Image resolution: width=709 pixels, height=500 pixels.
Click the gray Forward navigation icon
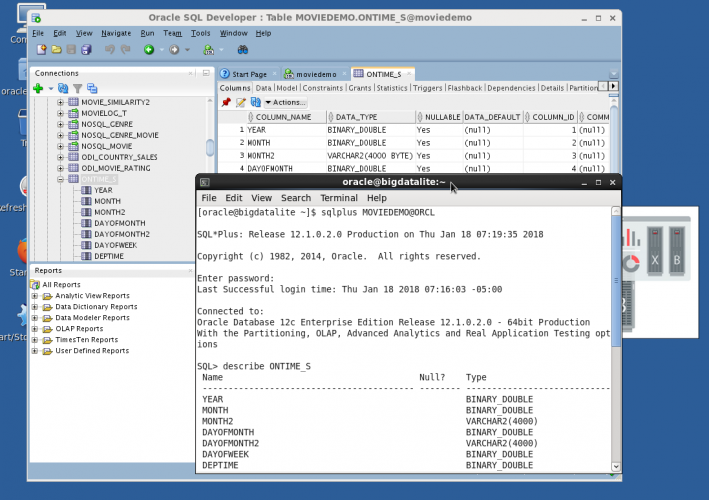click(x=174, y=50)
